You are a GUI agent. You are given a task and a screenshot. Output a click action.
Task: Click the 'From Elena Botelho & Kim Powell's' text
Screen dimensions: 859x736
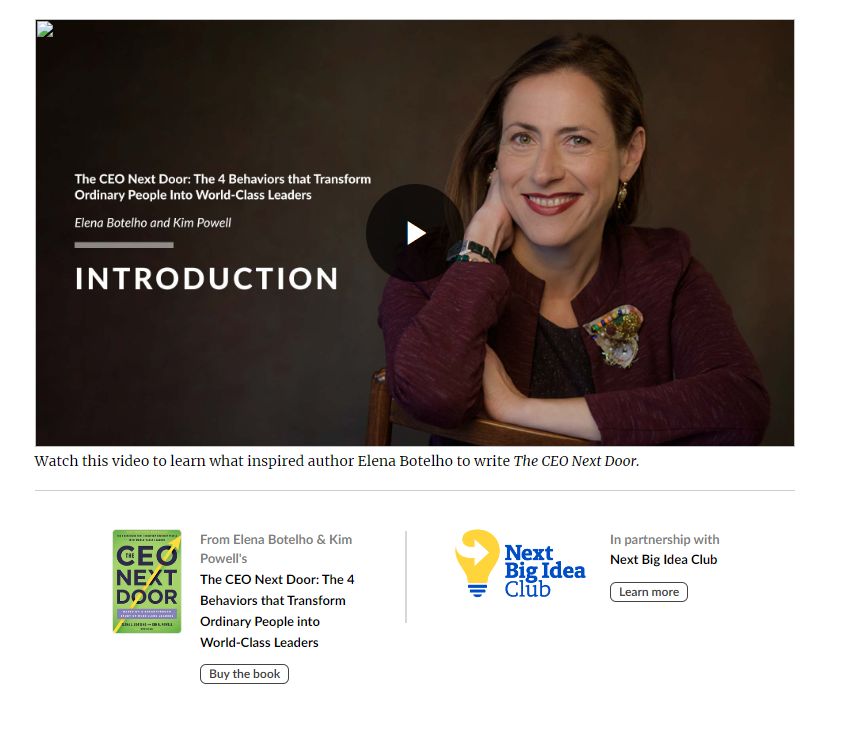point(276,549)
